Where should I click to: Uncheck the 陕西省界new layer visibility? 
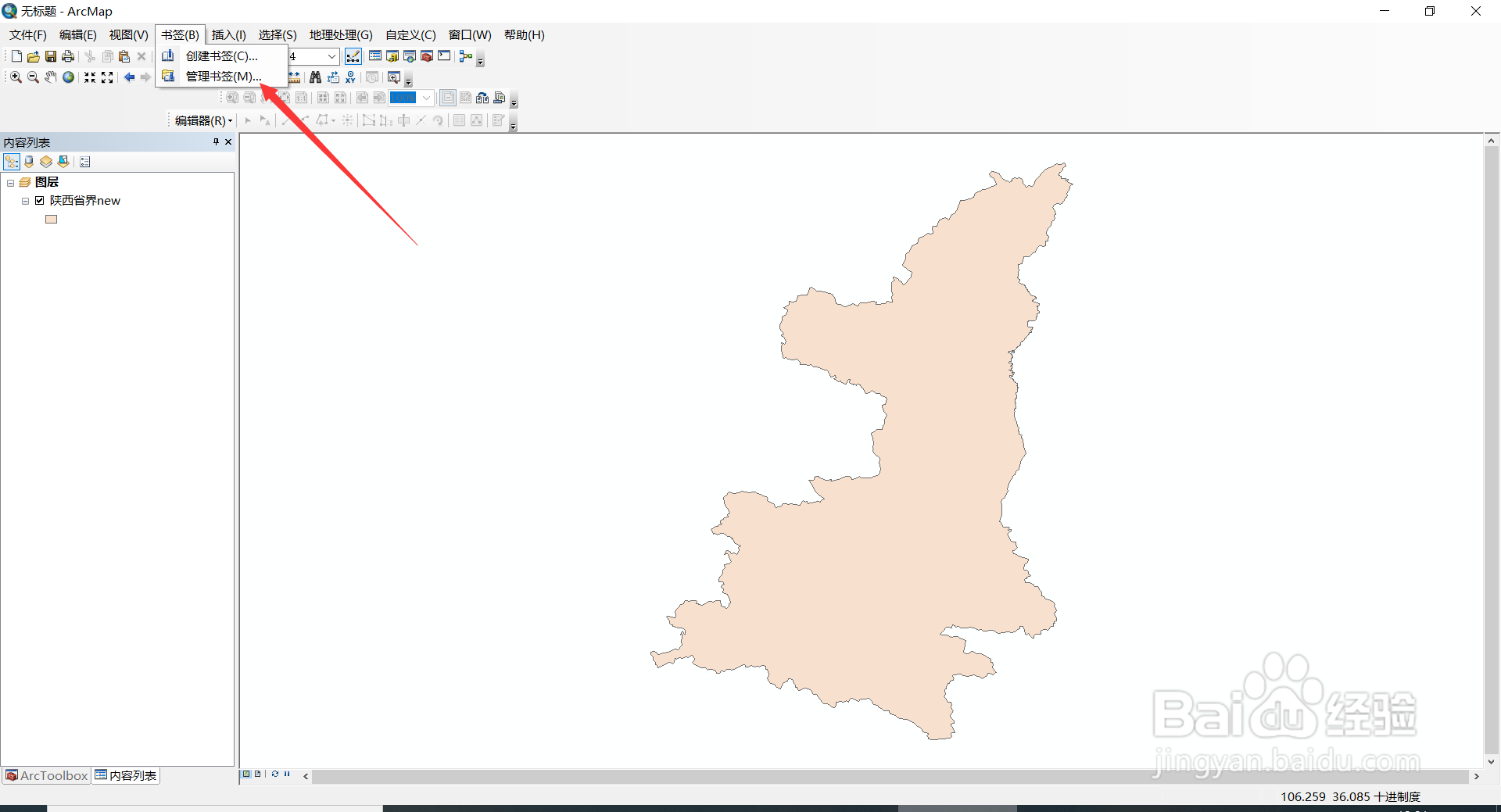(39, 200)
